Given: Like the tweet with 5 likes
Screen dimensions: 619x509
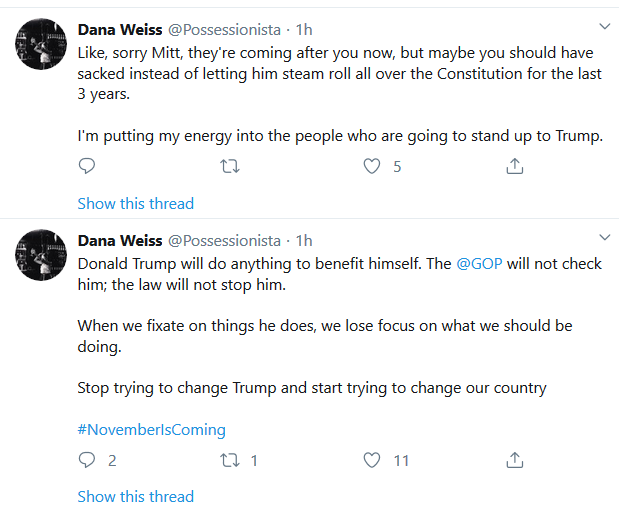Looking at the screenshot, I should coord(372,166).
